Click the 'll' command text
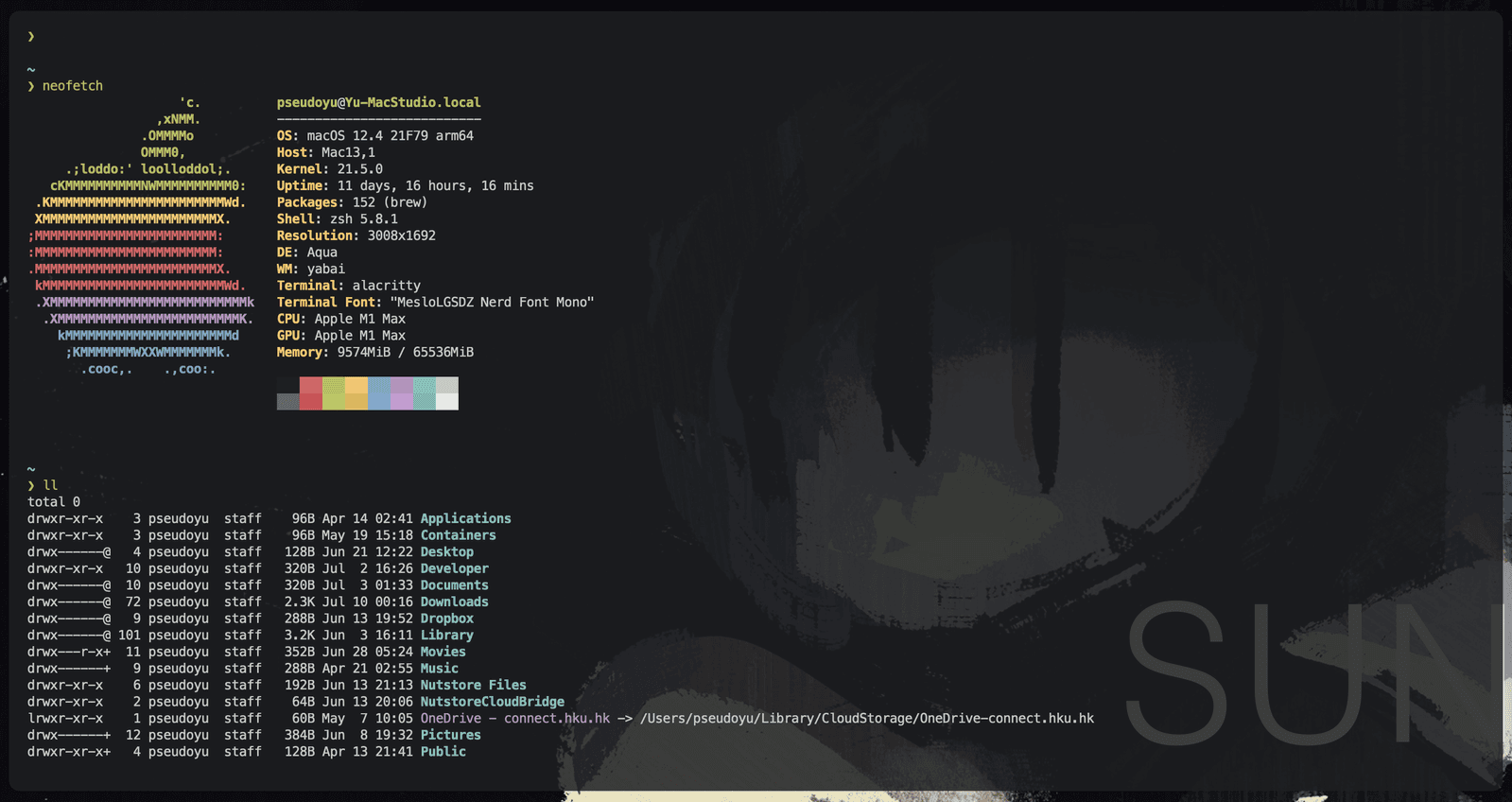The image size is (1512, 802). pyautogui.click(x=50, y=485)
